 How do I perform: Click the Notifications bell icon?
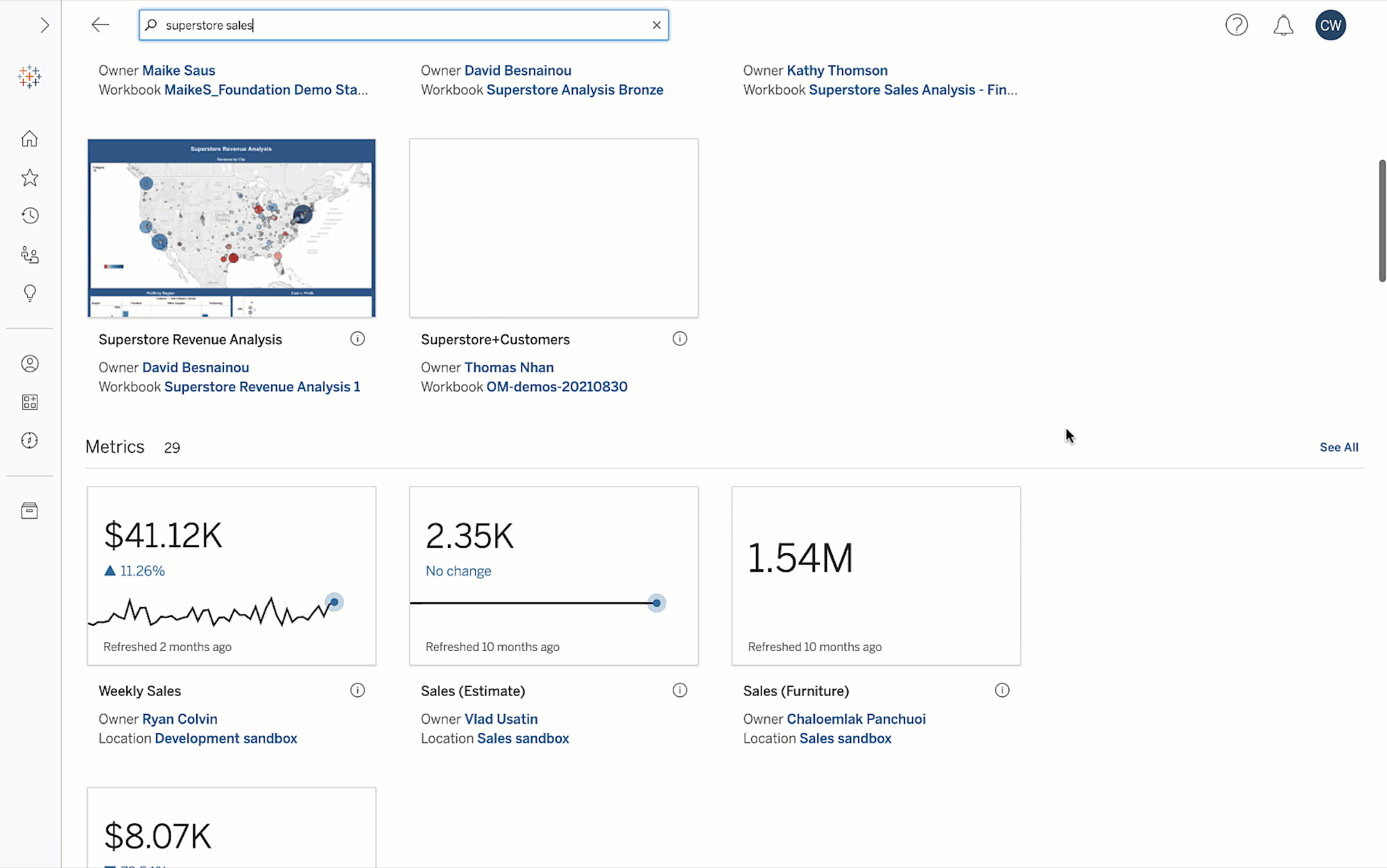[x=1284, y=25]
